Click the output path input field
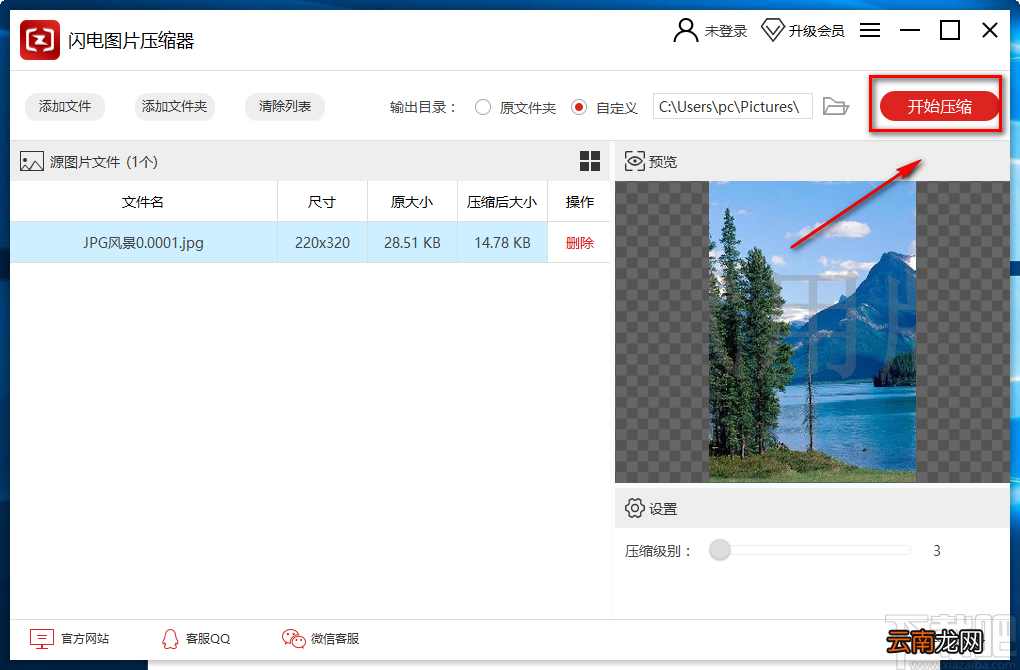Screen dimensions: 1020x670 click(732, 106)
